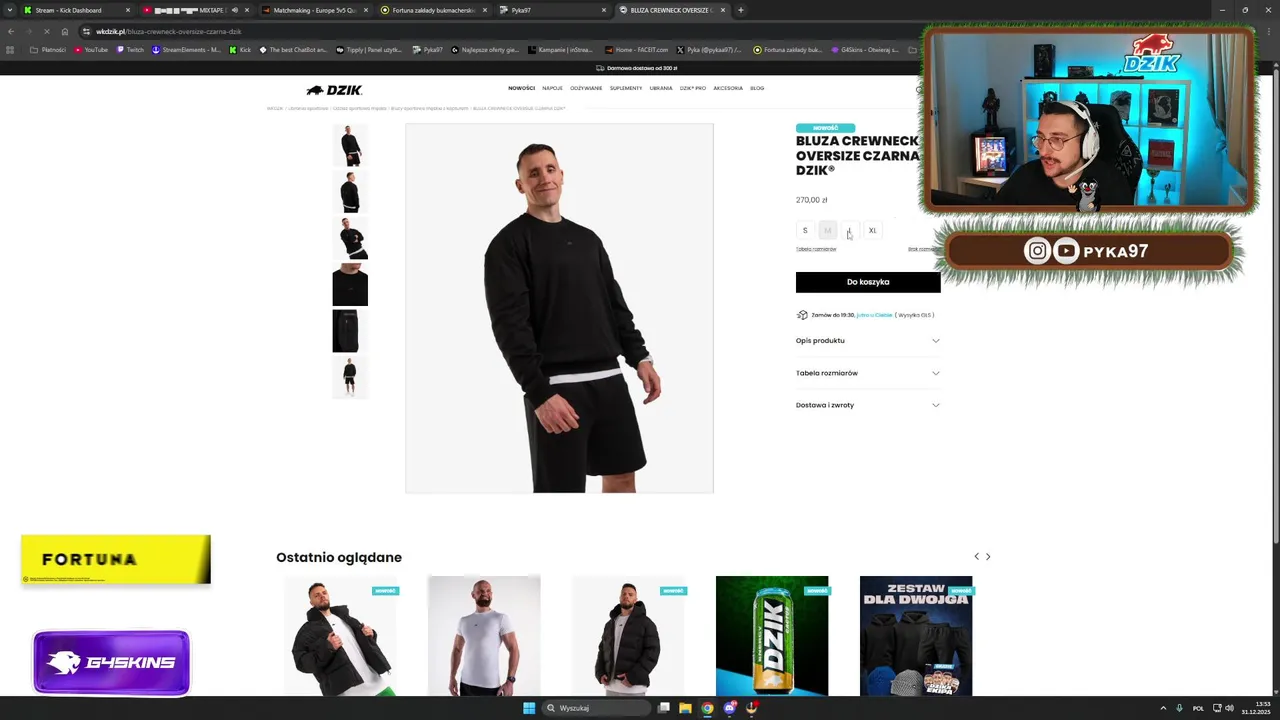Close the Pyka97 tab
Image resolution: width=1280 pixels, height=720 pixels.
tap(603, 10)
